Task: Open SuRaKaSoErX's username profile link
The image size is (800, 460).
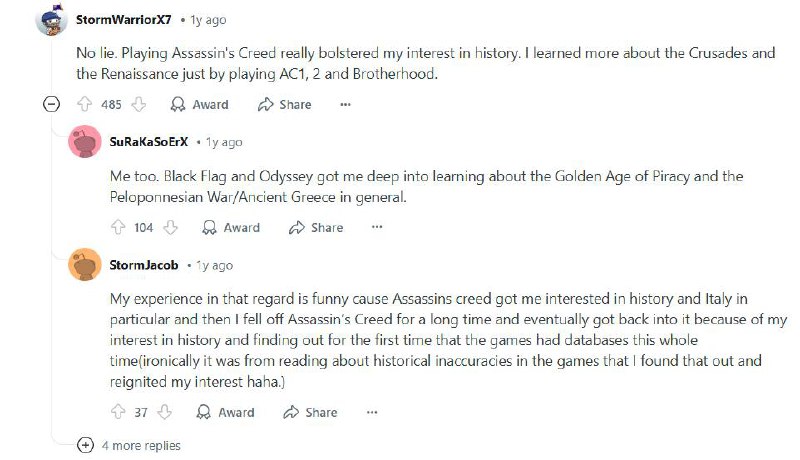Action: point(149,142)
